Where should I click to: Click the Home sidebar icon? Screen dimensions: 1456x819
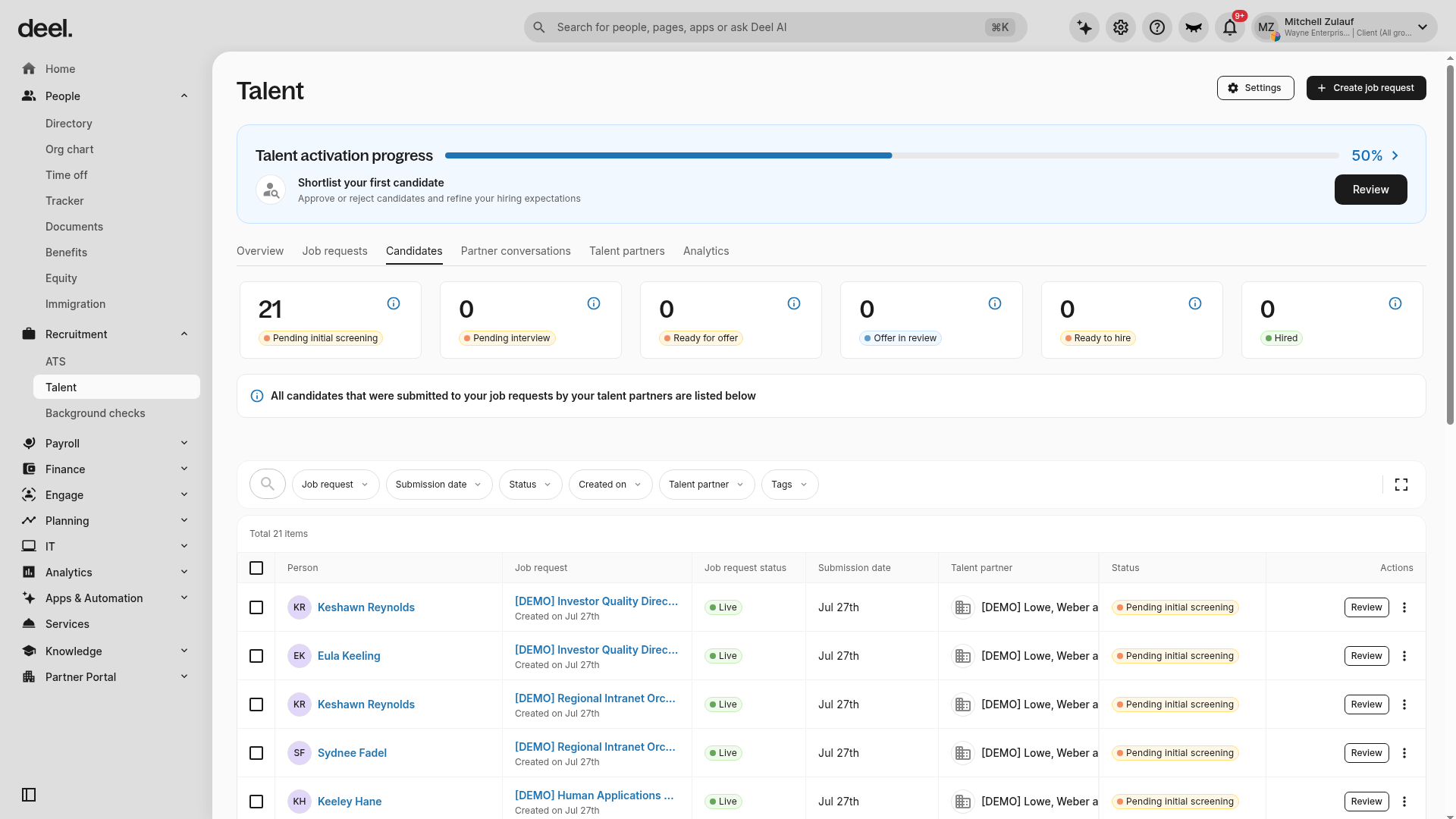click(x=29, y=69)
